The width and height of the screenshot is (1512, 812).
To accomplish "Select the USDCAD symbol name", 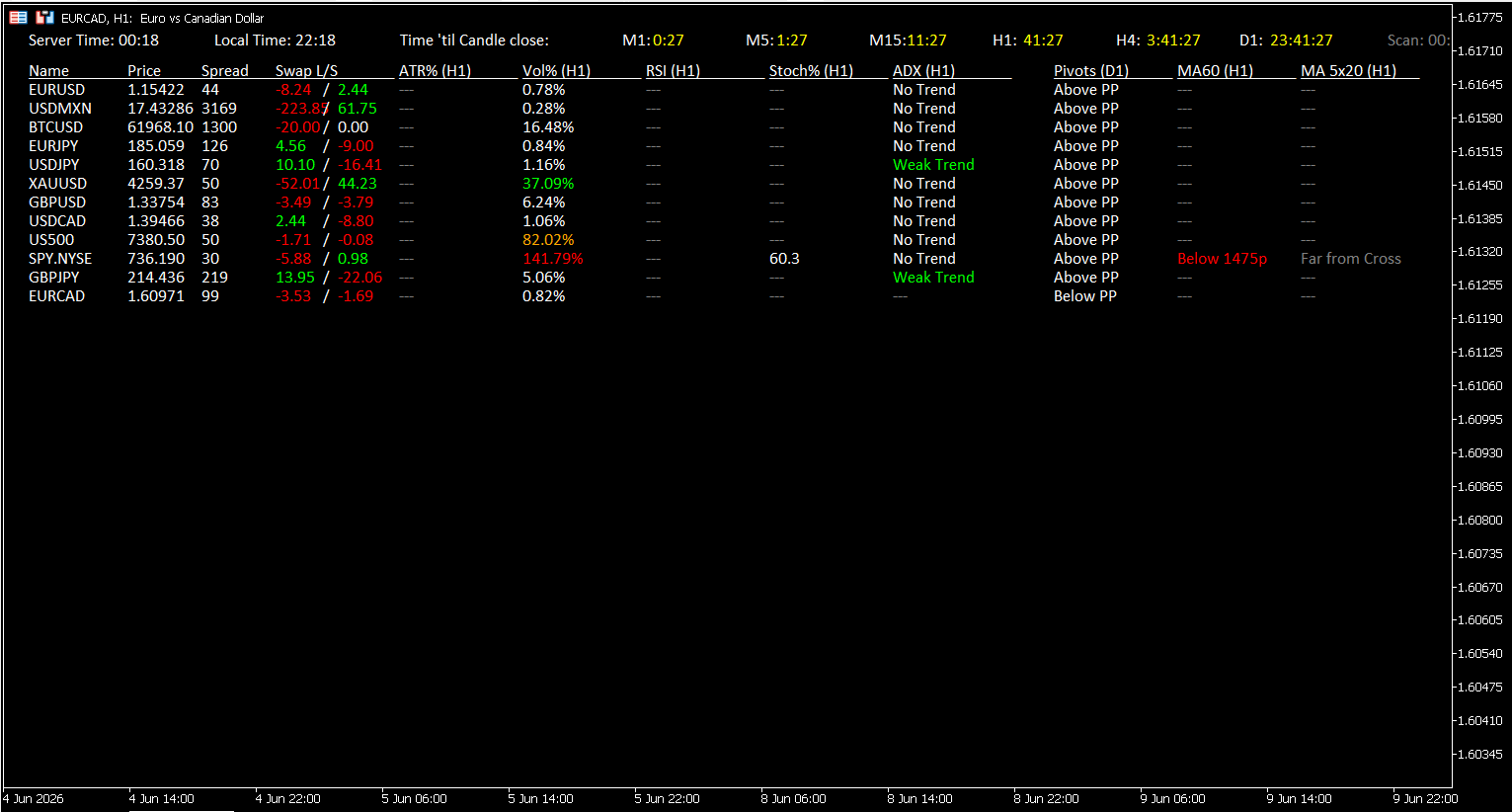I will click(57, 220).
